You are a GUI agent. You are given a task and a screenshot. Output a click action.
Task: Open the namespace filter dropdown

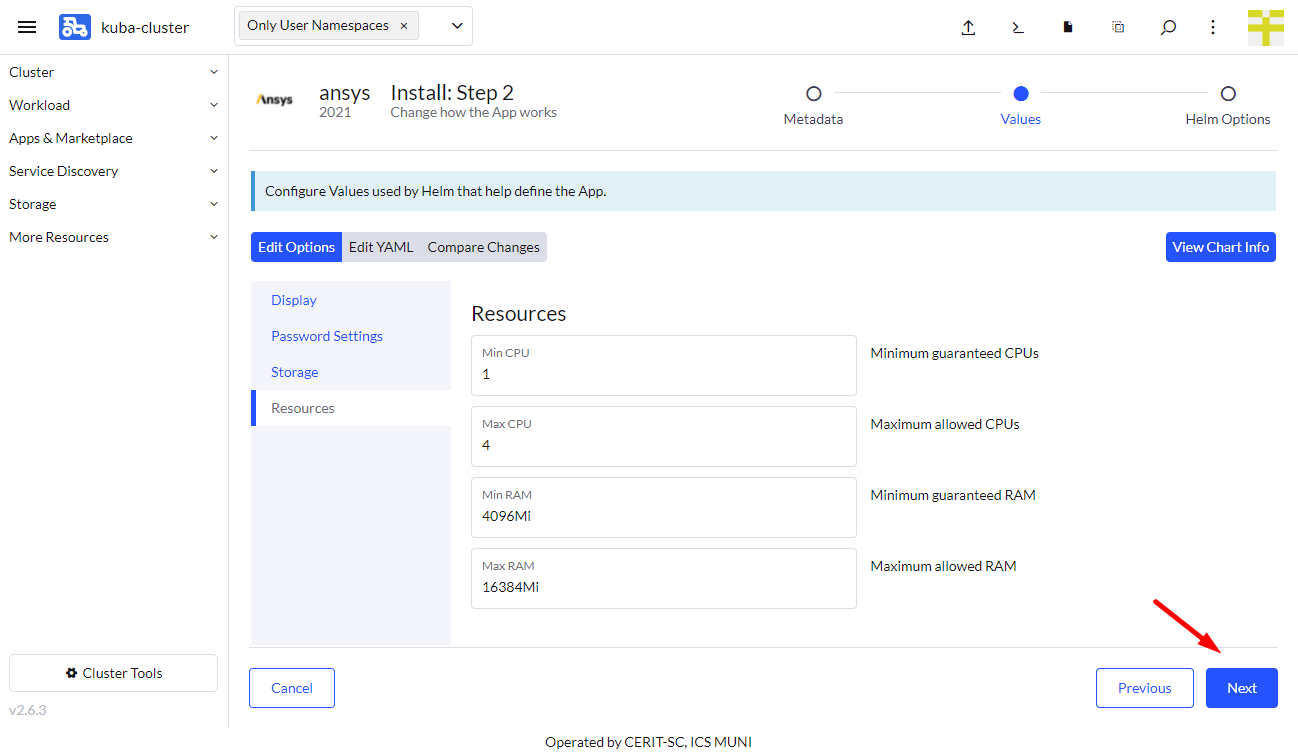(456, 26)
